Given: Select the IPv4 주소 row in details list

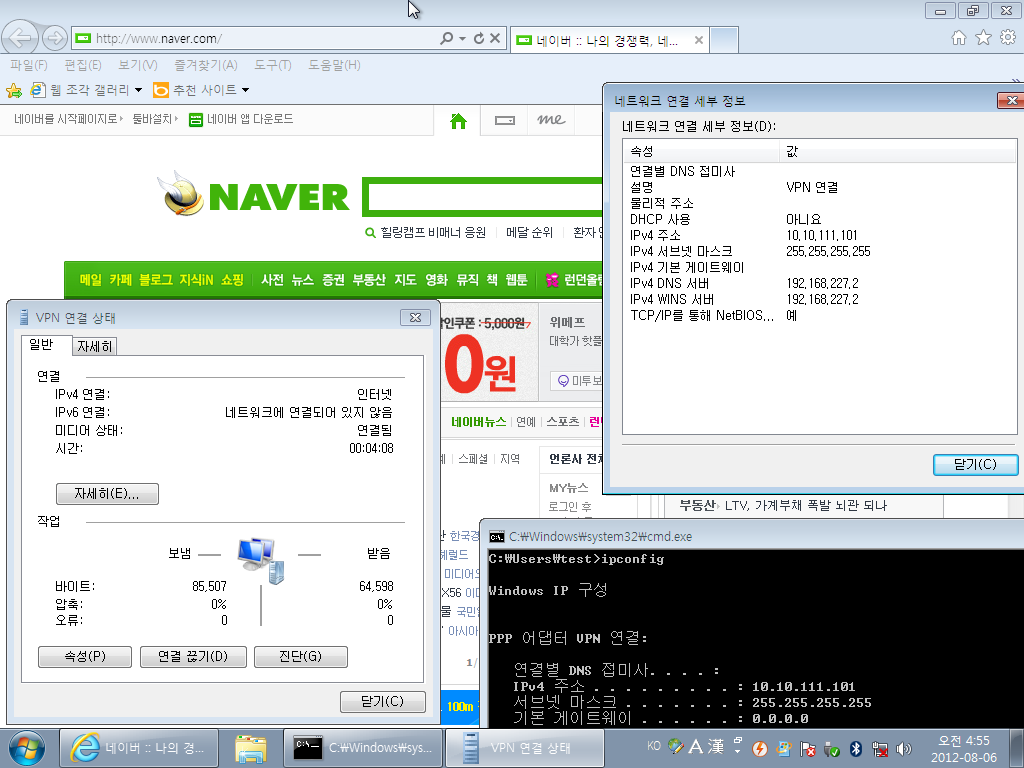Looking at the screenshot, I should coord(820,235).
